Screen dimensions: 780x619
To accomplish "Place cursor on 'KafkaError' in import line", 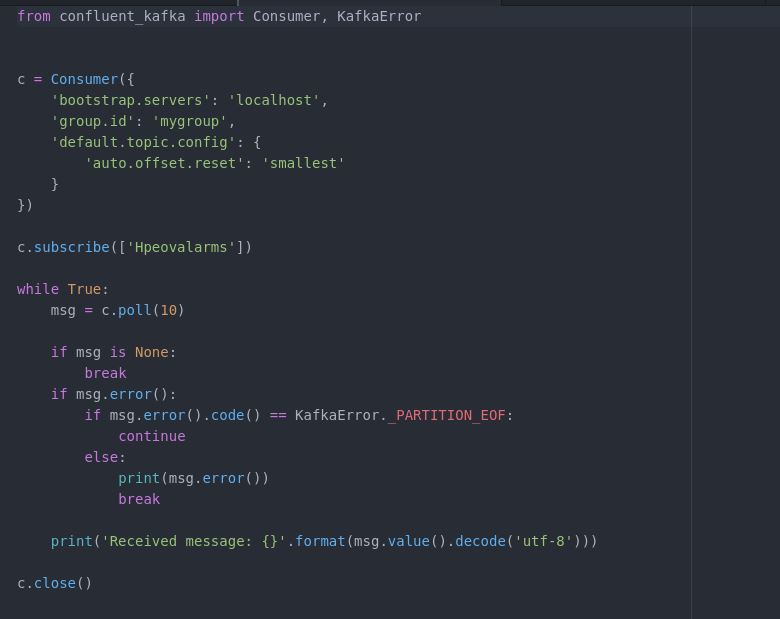I will (x=379, y=16).
